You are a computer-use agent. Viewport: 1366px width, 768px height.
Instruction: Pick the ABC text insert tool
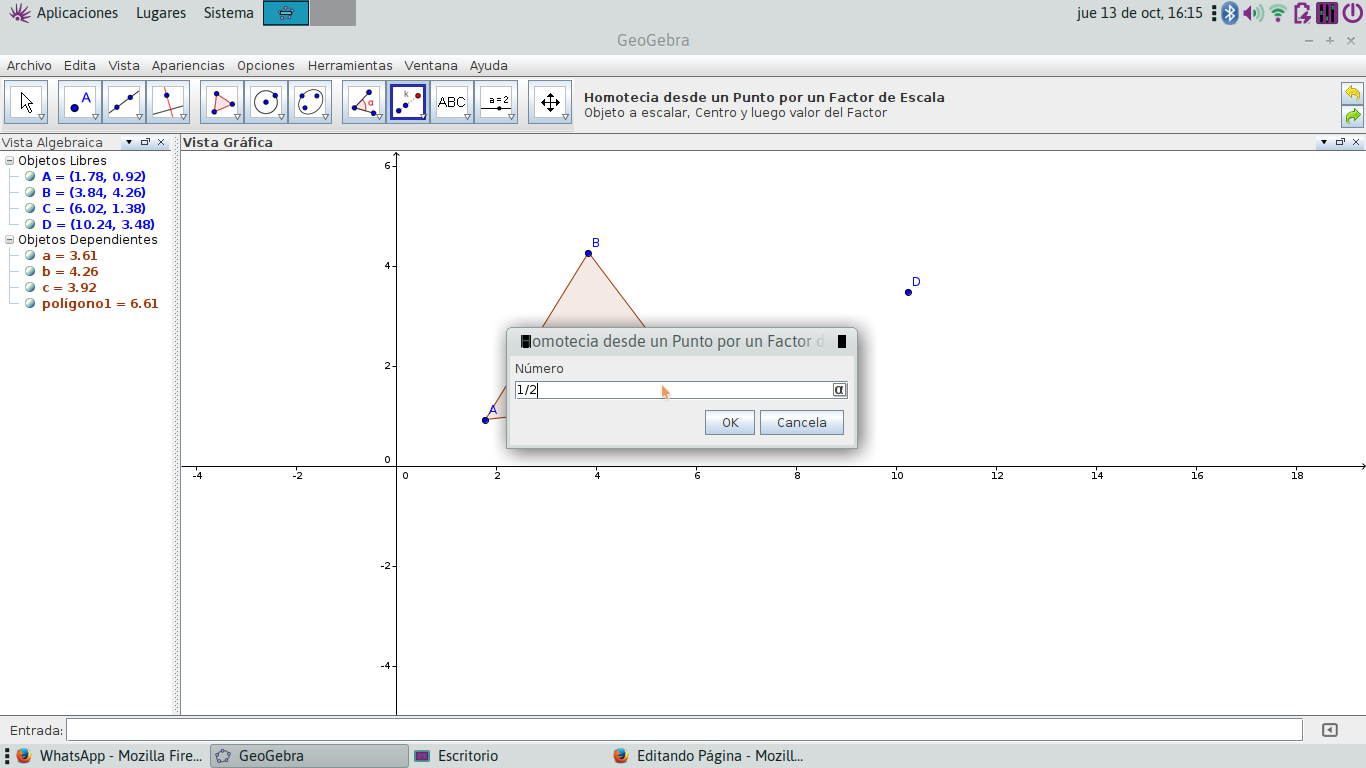(452, 102)
